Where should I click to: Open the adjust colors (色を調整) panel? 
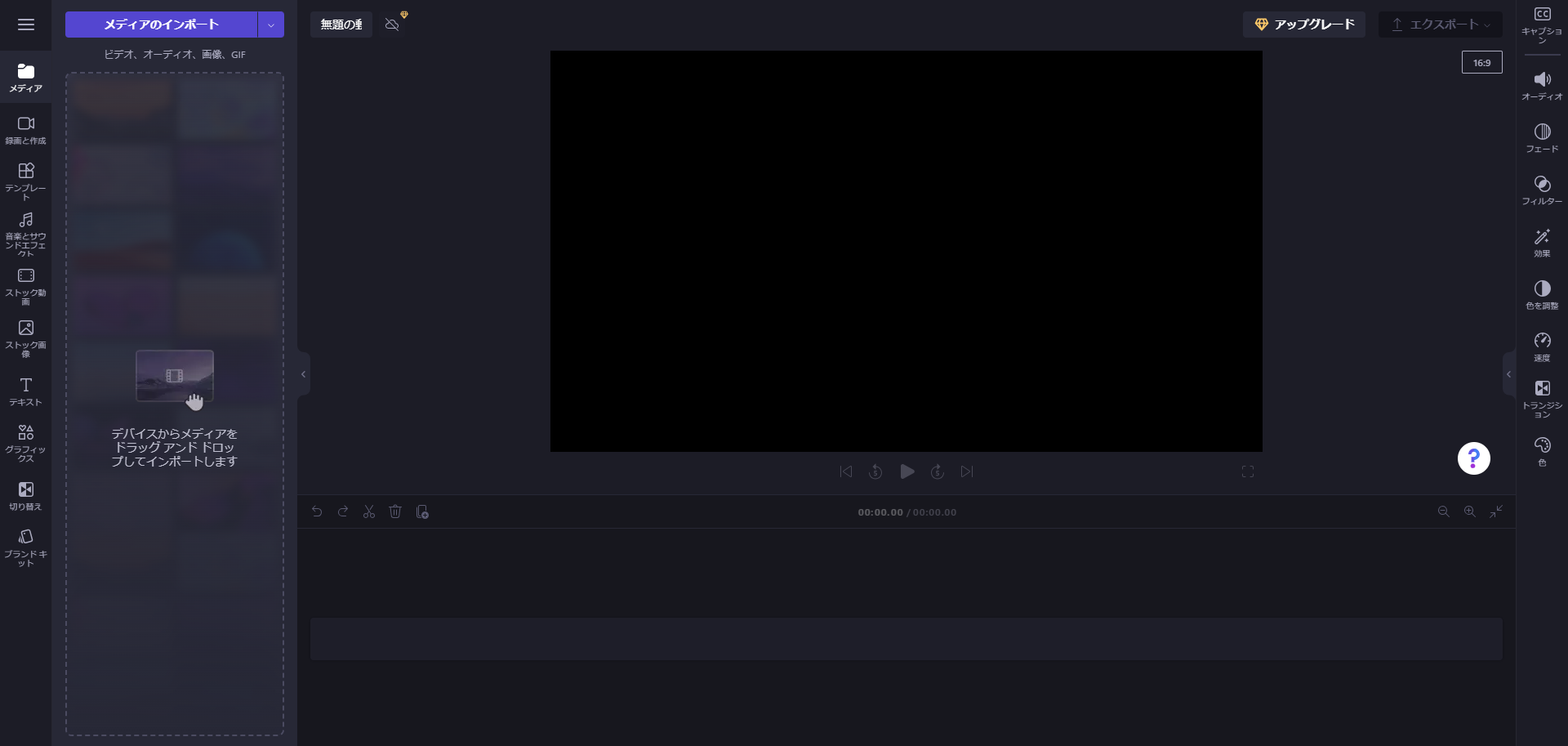click(x=1542, y=294)
